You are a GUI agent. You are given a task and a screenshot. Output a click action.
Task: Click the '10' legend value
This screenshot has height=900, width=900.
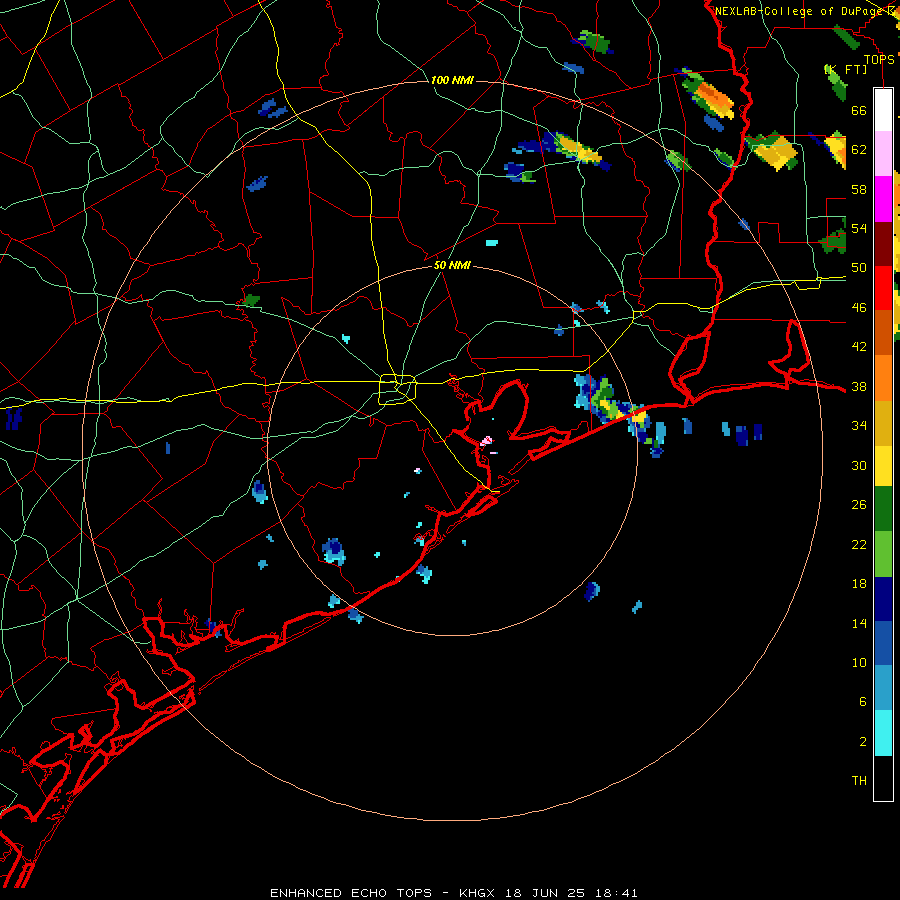click(859, 662)
